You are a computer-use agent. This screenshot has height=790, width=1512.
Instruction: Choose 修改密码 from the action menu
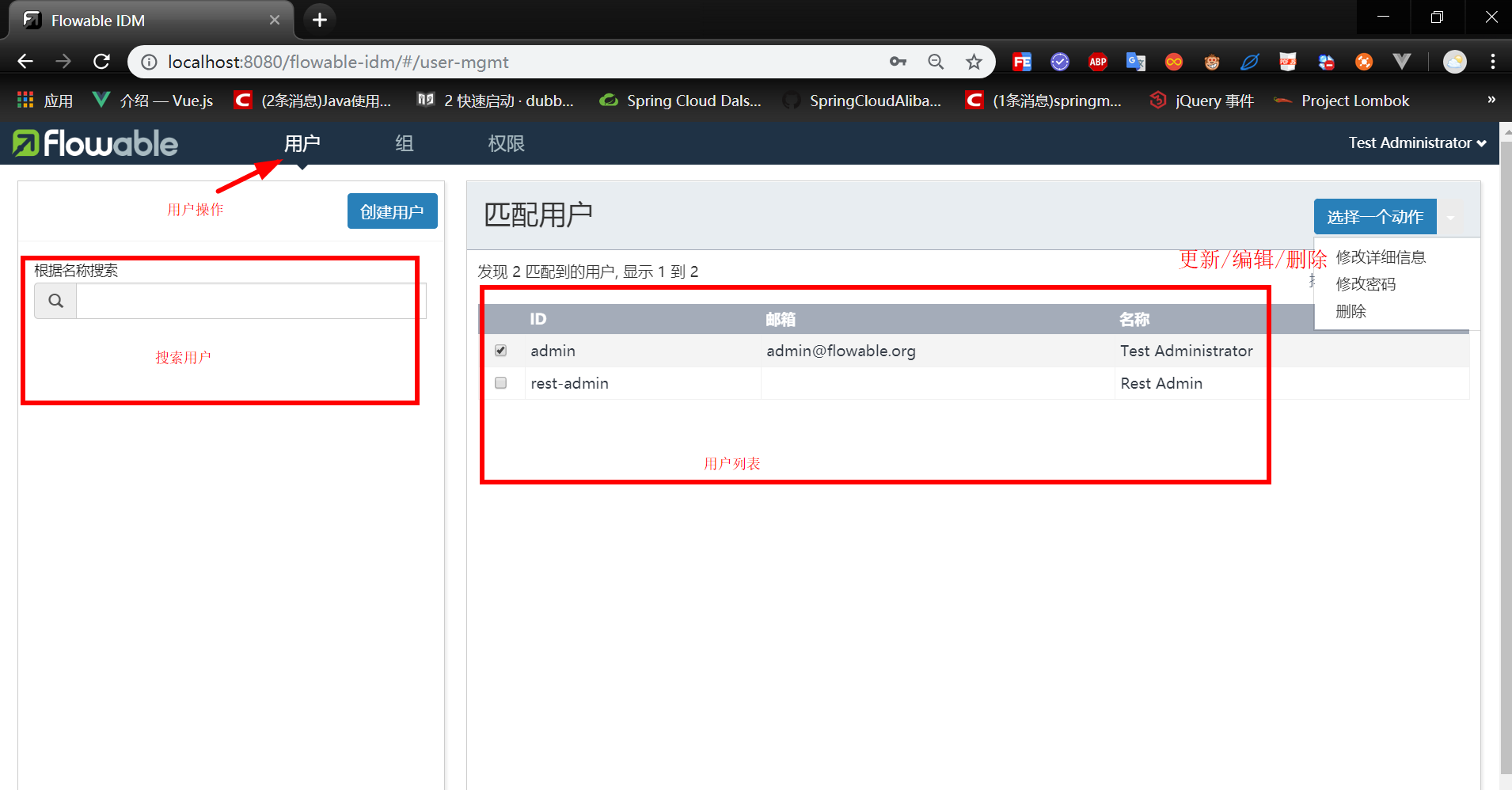coord(1366,284)
